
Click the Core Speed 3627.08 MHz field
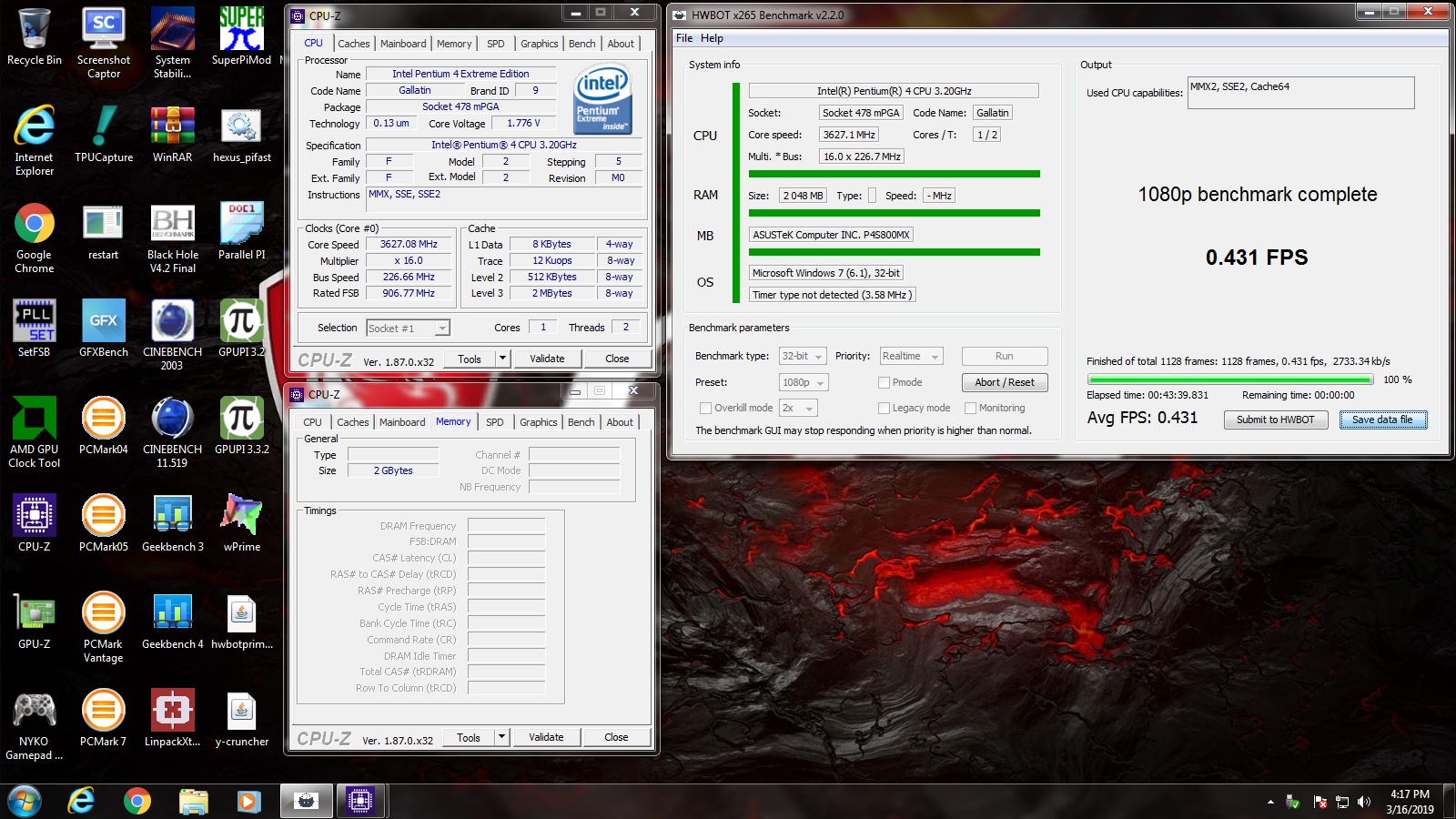click(x=409, y=245)
